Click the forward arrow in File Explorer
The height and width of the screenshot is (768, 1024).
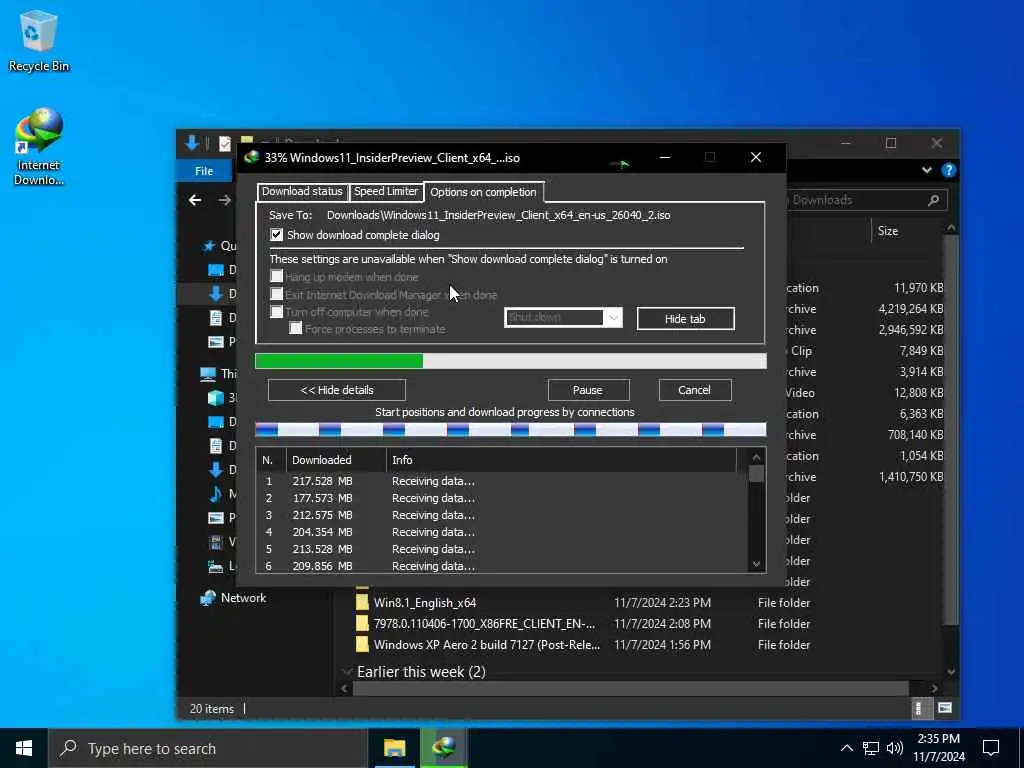(x=225, y=200)
